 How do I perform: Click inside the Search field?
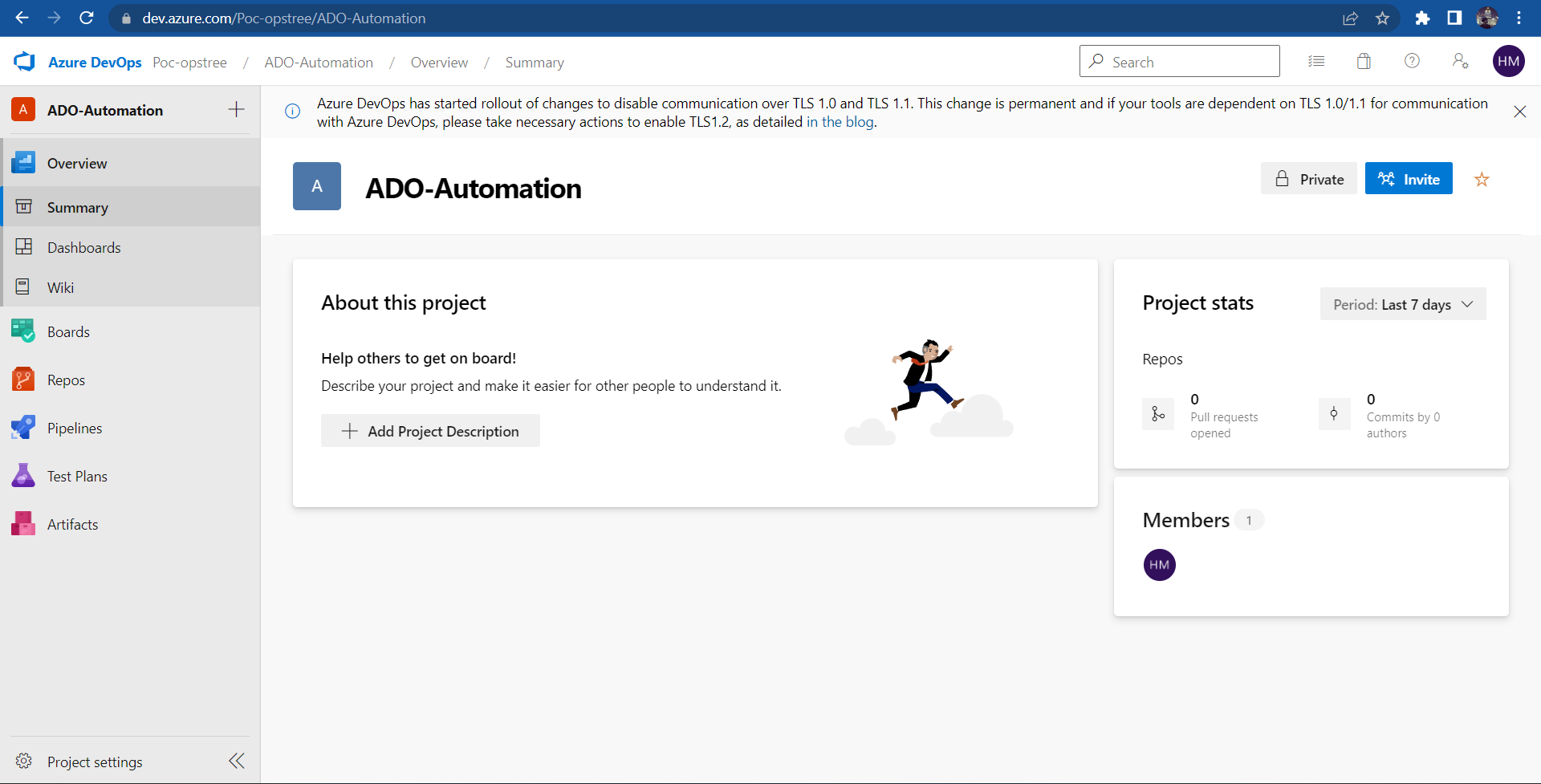[x=1179, y=61]
